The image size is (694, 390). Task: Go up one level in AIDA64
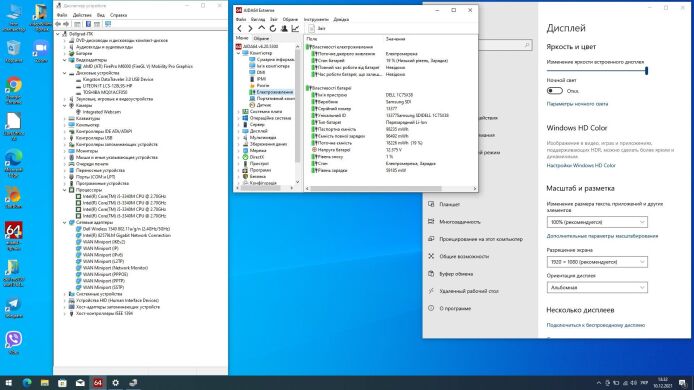coord(262,28)
